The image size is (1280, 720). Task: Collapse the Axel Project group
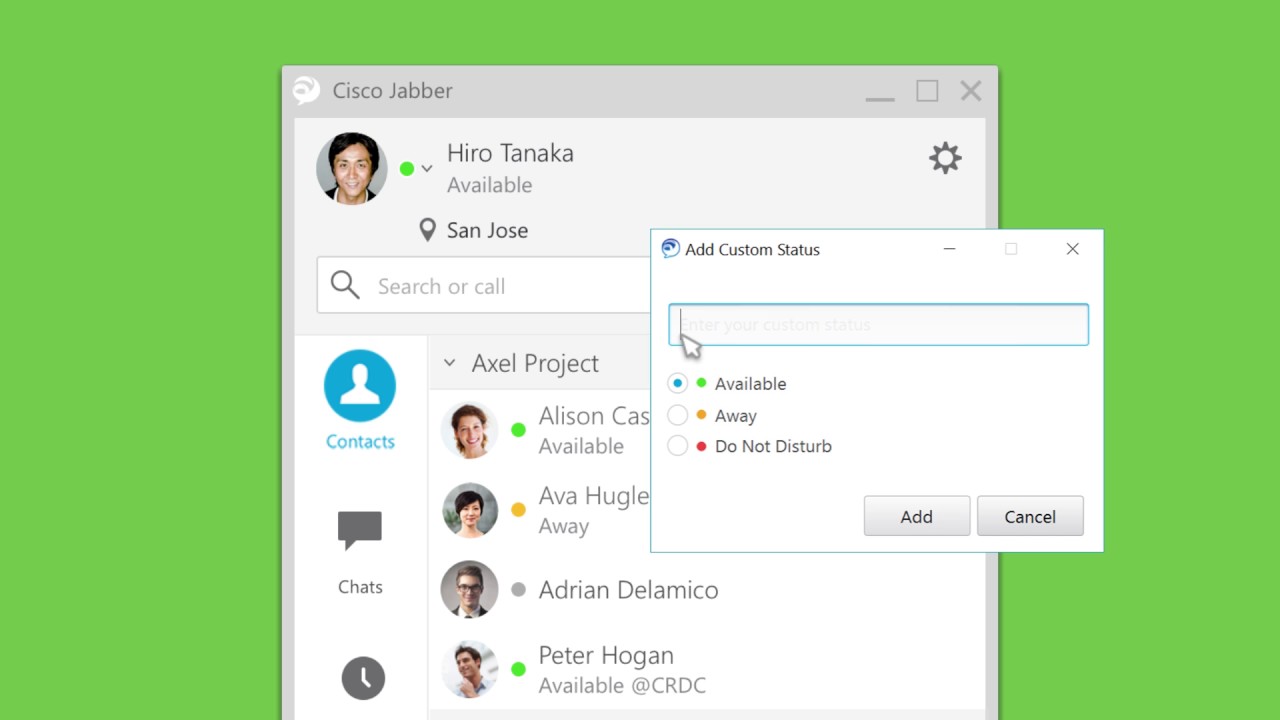point(449,363)
